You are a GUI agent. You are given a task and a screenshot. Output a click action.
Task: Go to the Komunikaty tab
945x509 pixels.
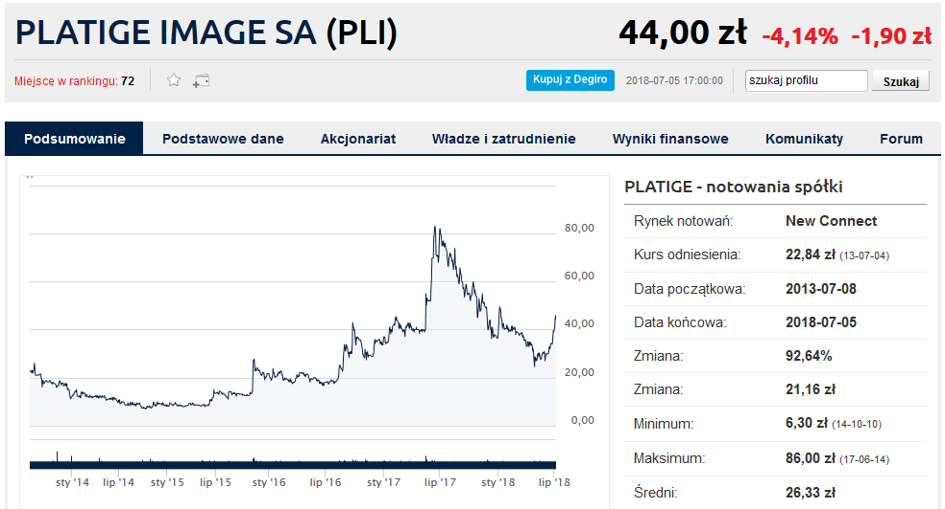click(x=804, y=139)
